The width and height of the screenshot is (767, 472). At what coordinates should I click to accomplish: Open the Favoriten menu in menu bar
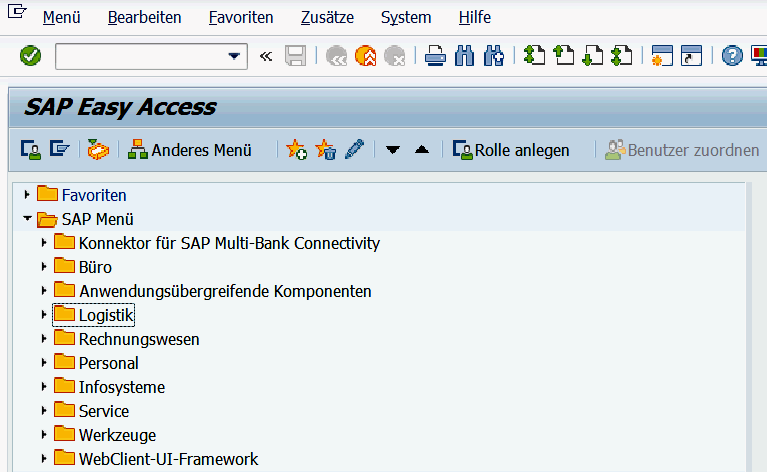click(x=241, y=18)
